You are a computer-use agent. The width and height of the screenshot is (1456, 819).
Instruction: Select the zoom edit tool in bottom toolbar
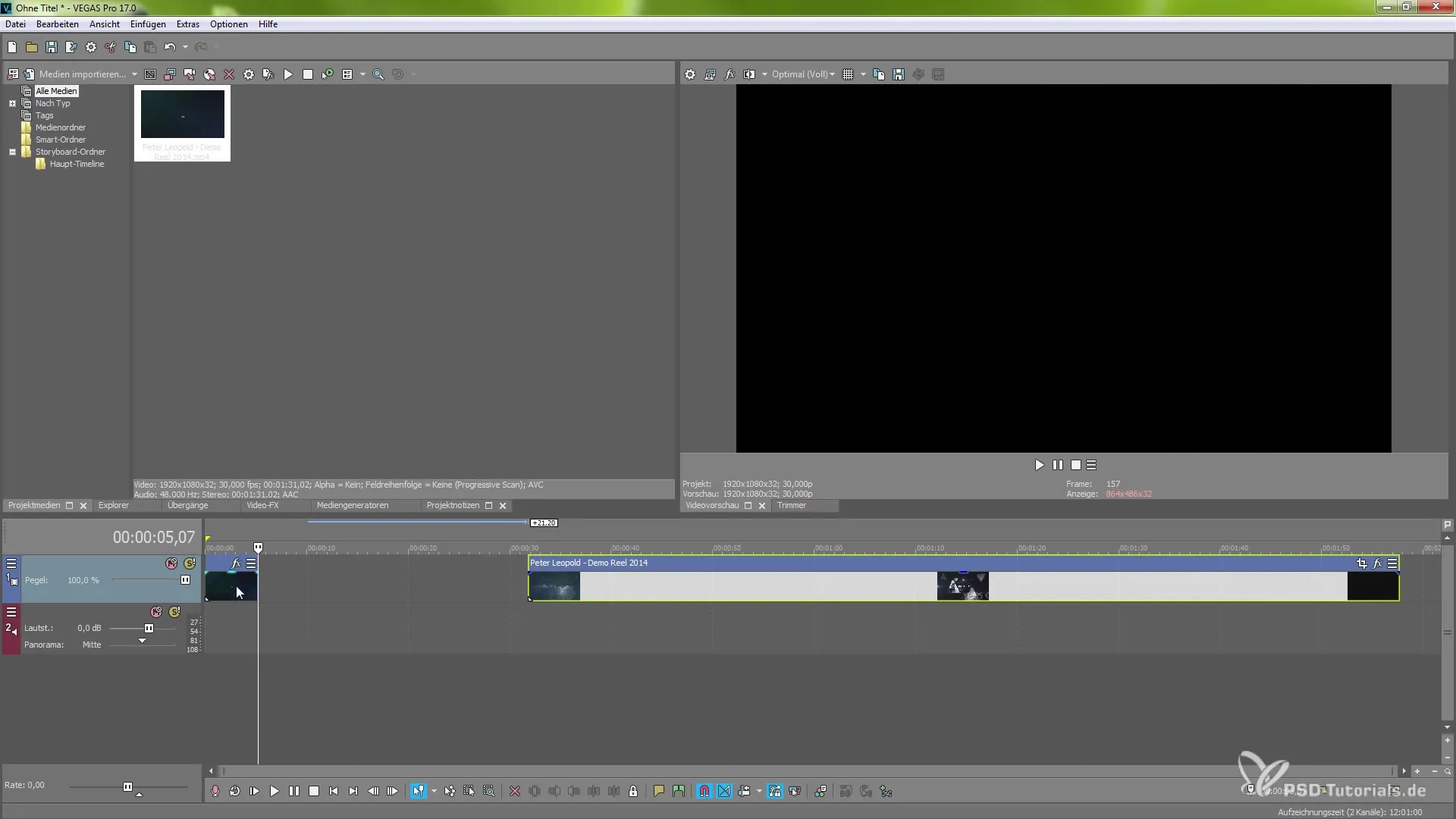coord(489,791)
